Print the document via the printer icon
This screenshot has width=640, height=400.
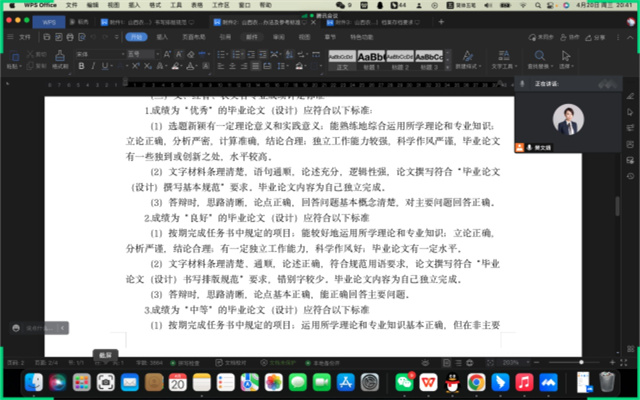[70, 37]
